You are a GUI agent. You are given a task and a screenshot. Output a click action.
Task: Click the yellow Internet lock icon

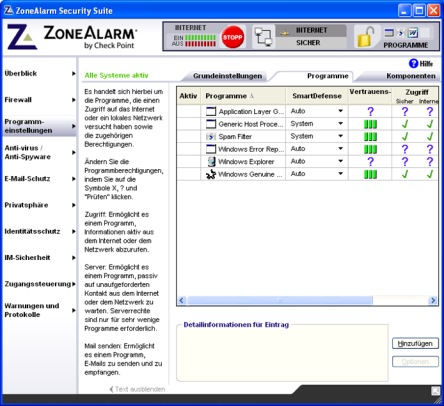click(x=365, y=37)
